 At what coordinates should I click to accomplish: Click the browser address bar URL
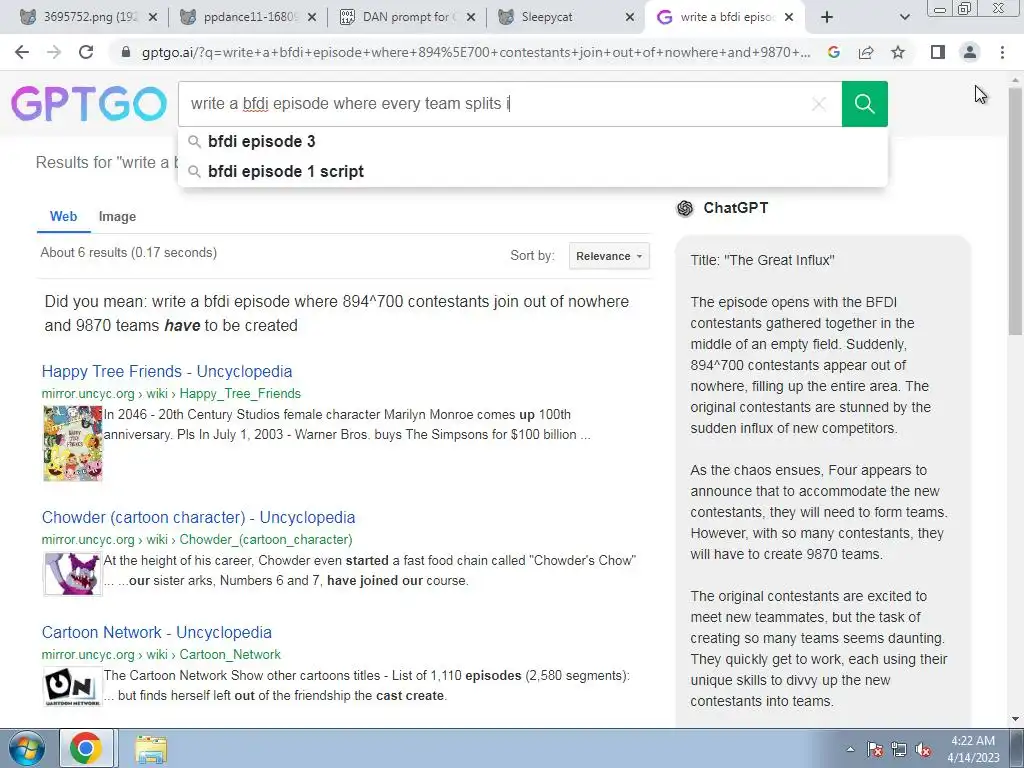[475, 52]
